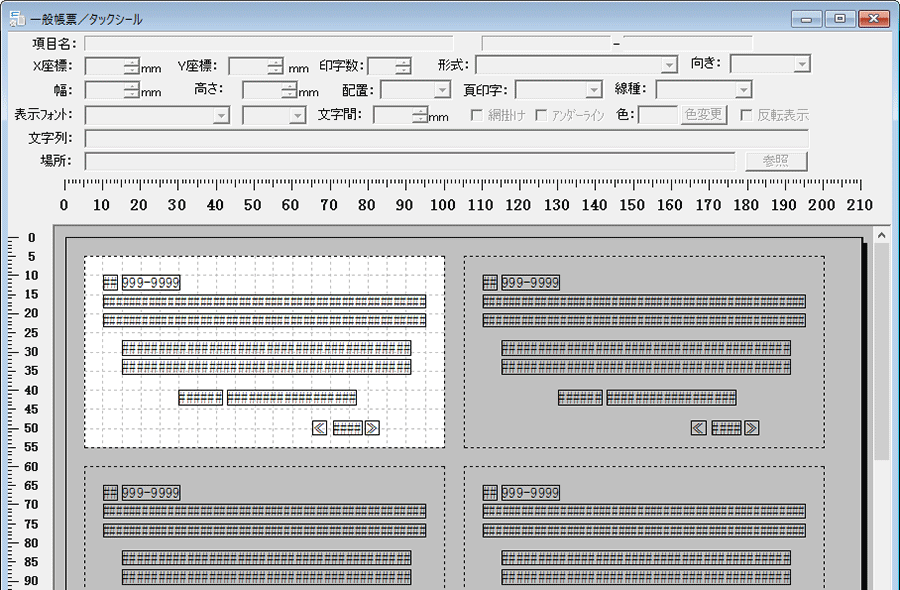The width and height of the screenshot is (900, 590).
Task: Toggle the 反転表示 checkbox
Action: point(746,115)
